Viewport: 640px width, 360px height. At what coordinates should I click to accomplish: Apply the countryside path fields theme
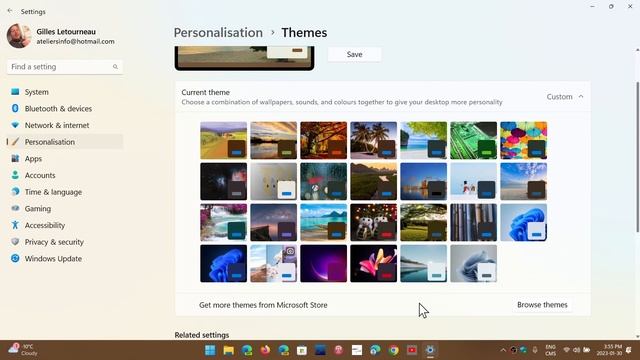pos(223,140)
